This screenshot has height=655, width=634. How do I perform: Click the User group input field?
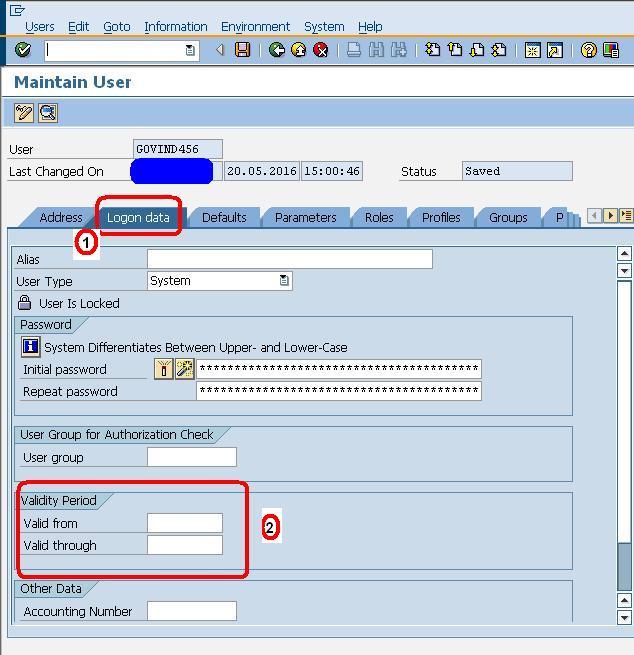tap(192, 457)
